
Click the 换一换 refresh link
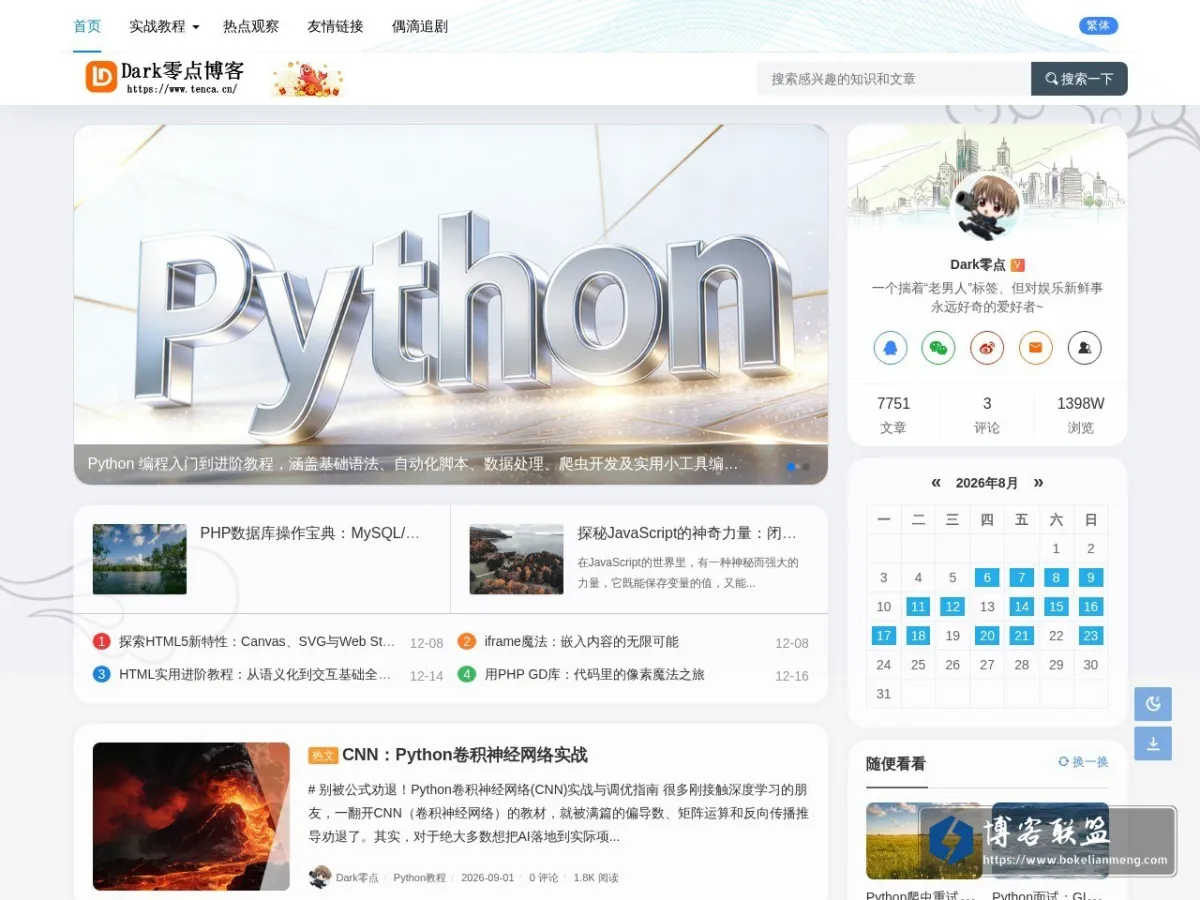click(x=1083, y=762)
